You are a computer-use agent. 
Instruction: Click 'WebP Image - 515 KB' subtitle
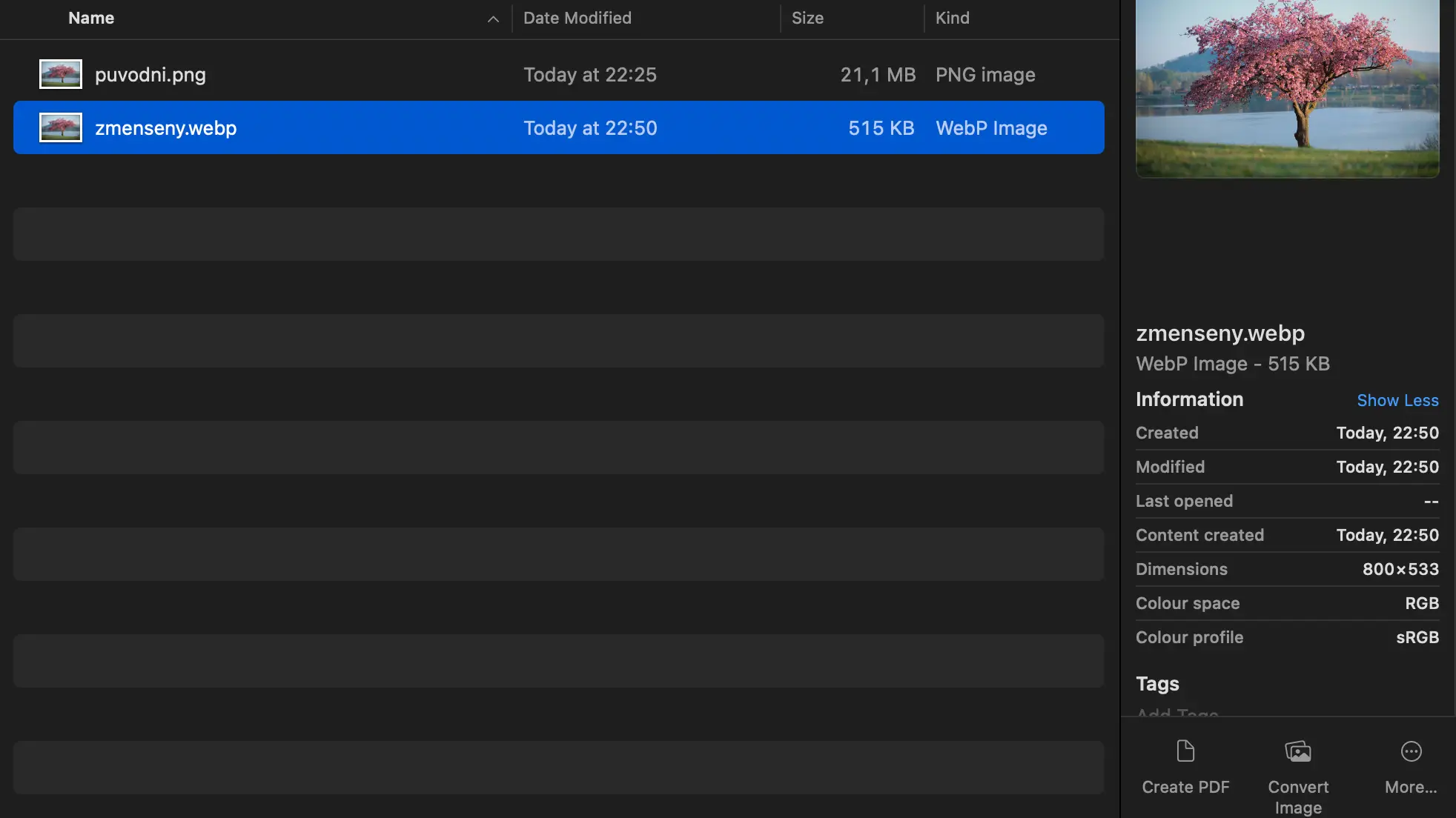pos(1233,364)
